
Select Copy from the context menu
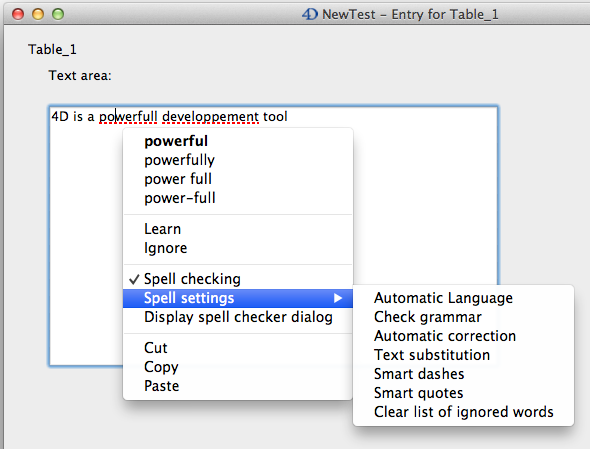(238, 367)
